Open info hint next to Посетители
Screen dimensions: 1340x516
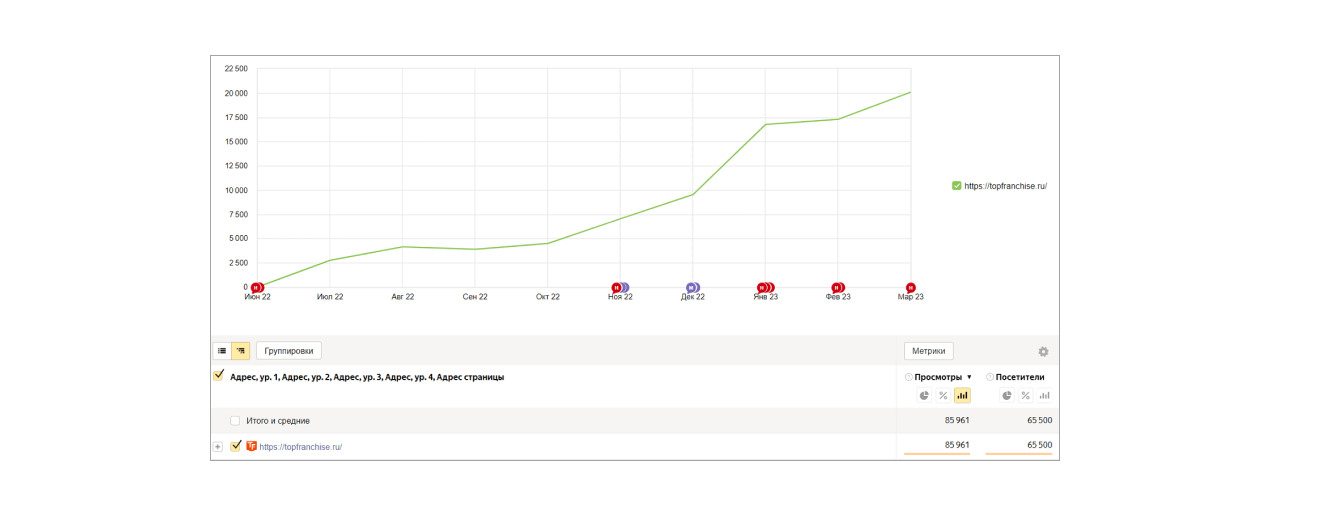pyautogui.click(x=990, y=377)
